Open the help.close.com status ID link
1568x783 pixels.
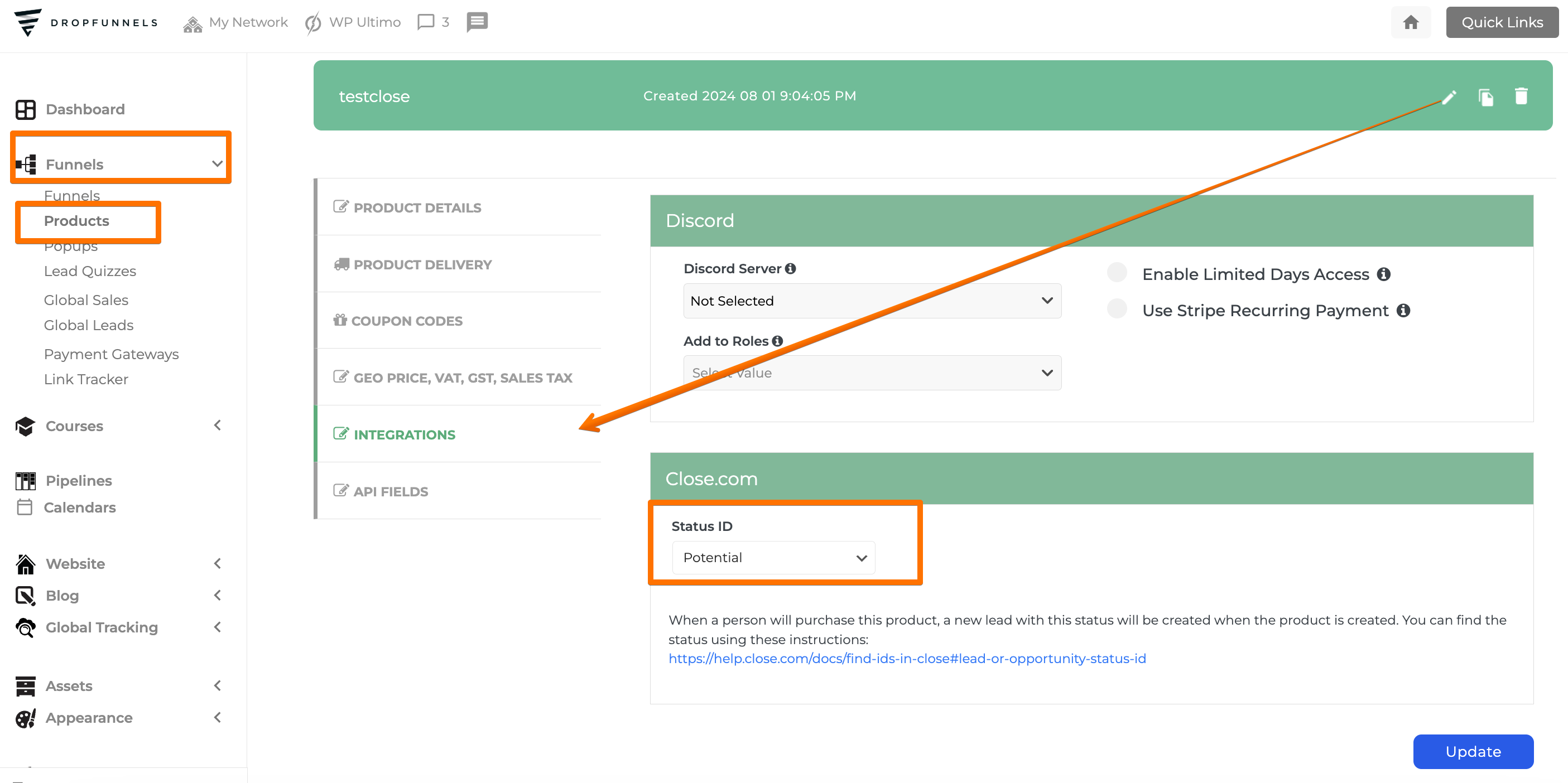click(x=907, y=658)
